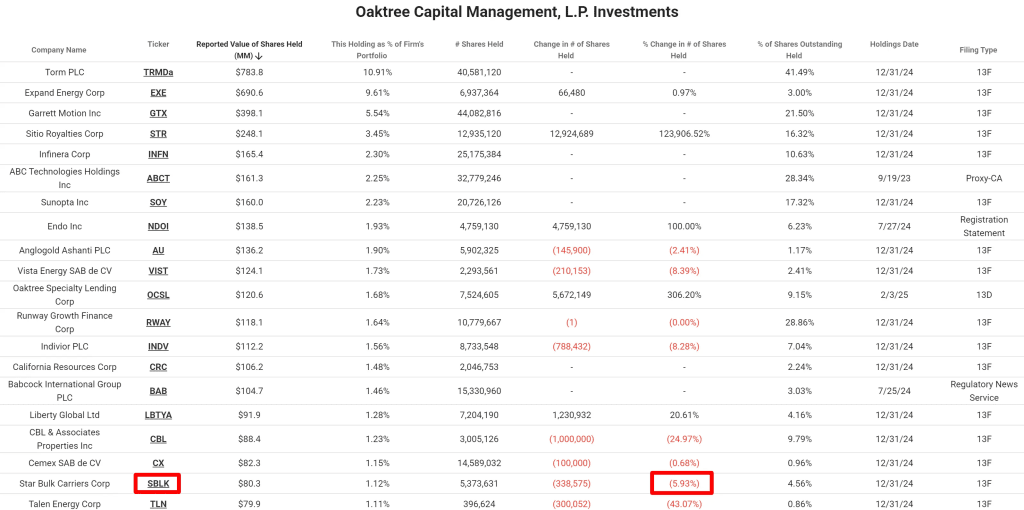Open the CX ticker link
This screenshot has height=510, width=1024.
(x=158, y=464)
